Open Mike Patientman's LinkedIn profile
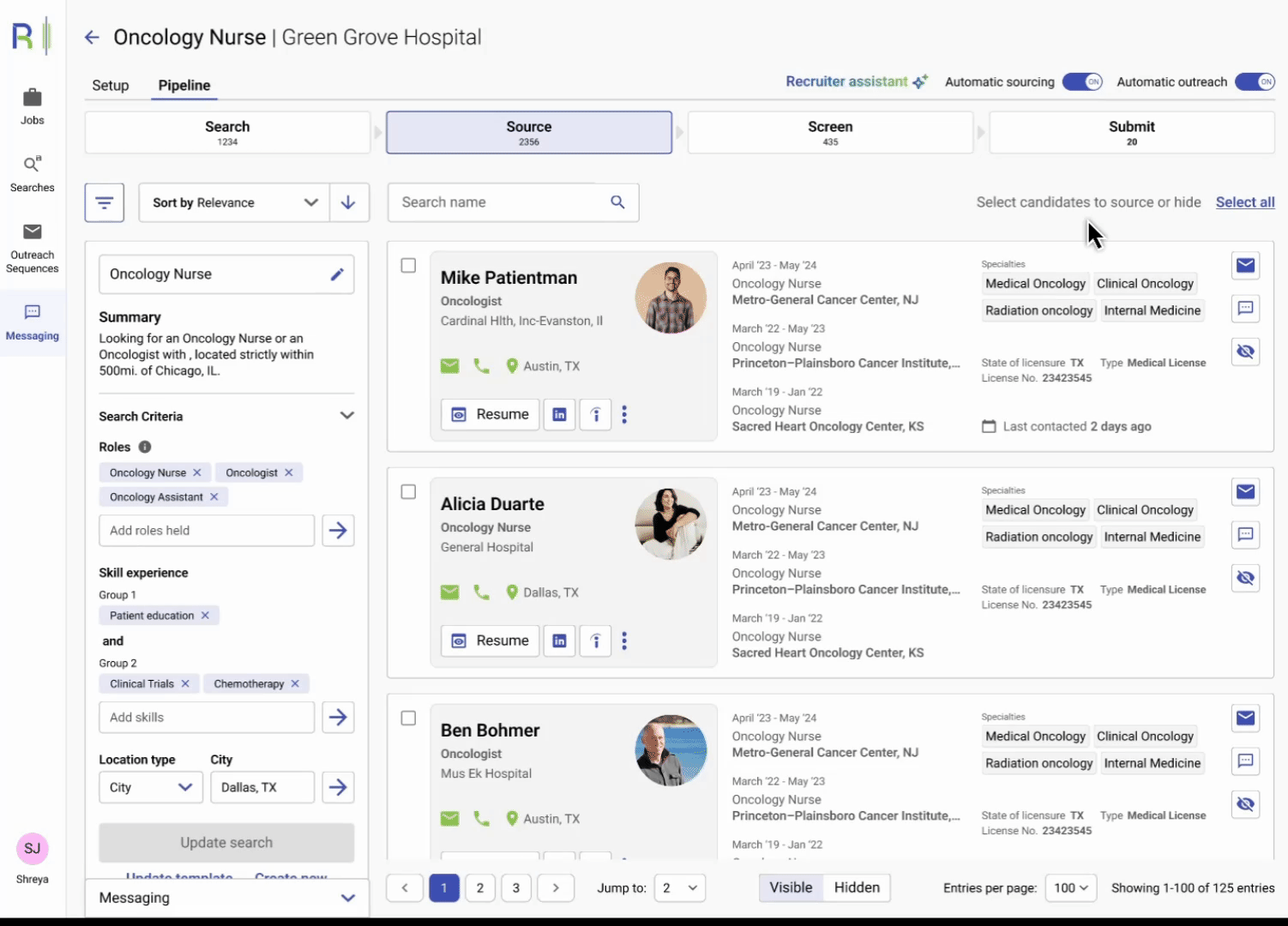This screenshot has width=1288, height=926. pyautogui.click(x=559, y=414)
